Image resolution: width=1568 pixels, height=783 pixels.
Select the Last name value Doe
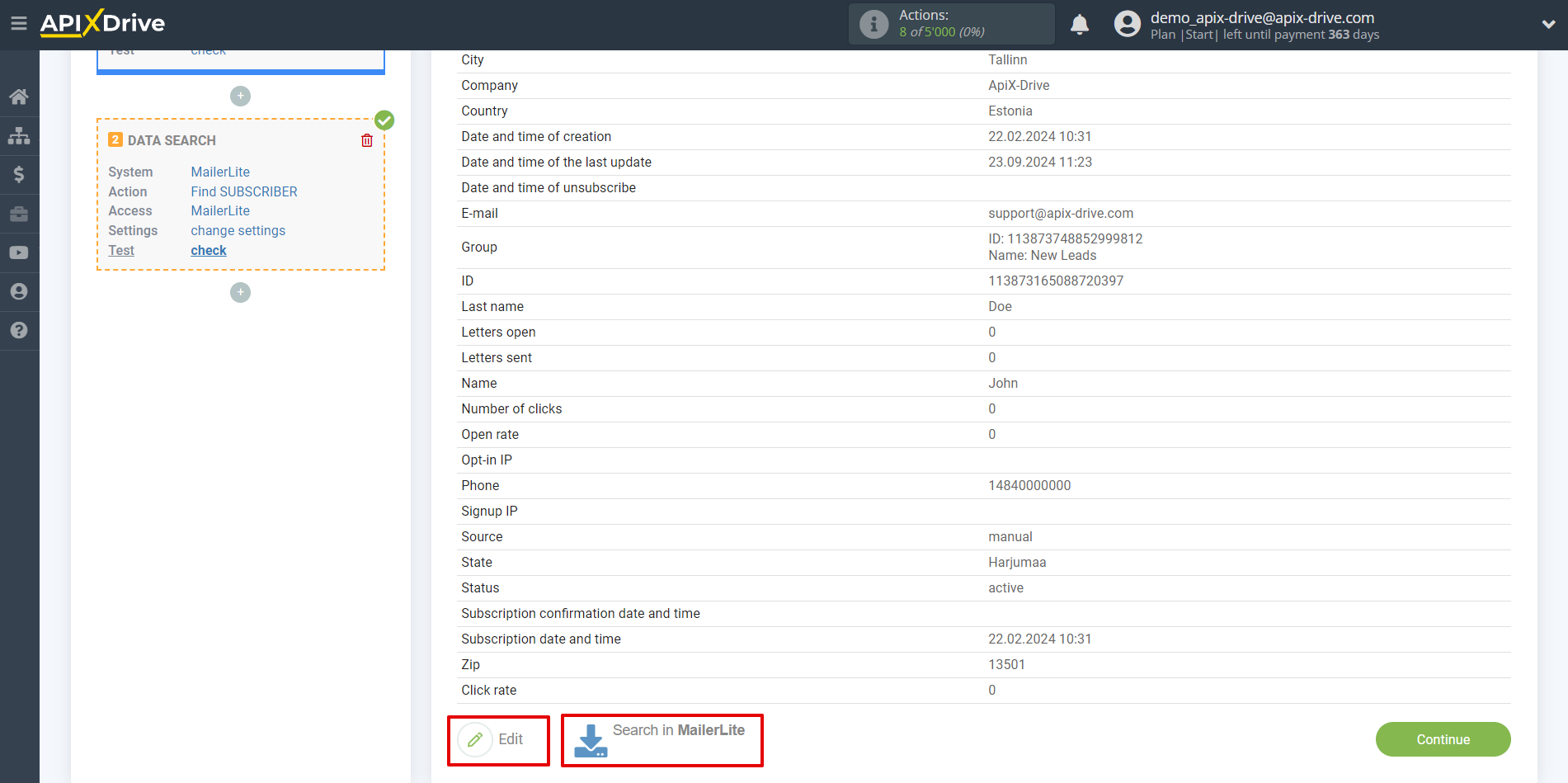pyautogui.click(x=1000, y=306)
